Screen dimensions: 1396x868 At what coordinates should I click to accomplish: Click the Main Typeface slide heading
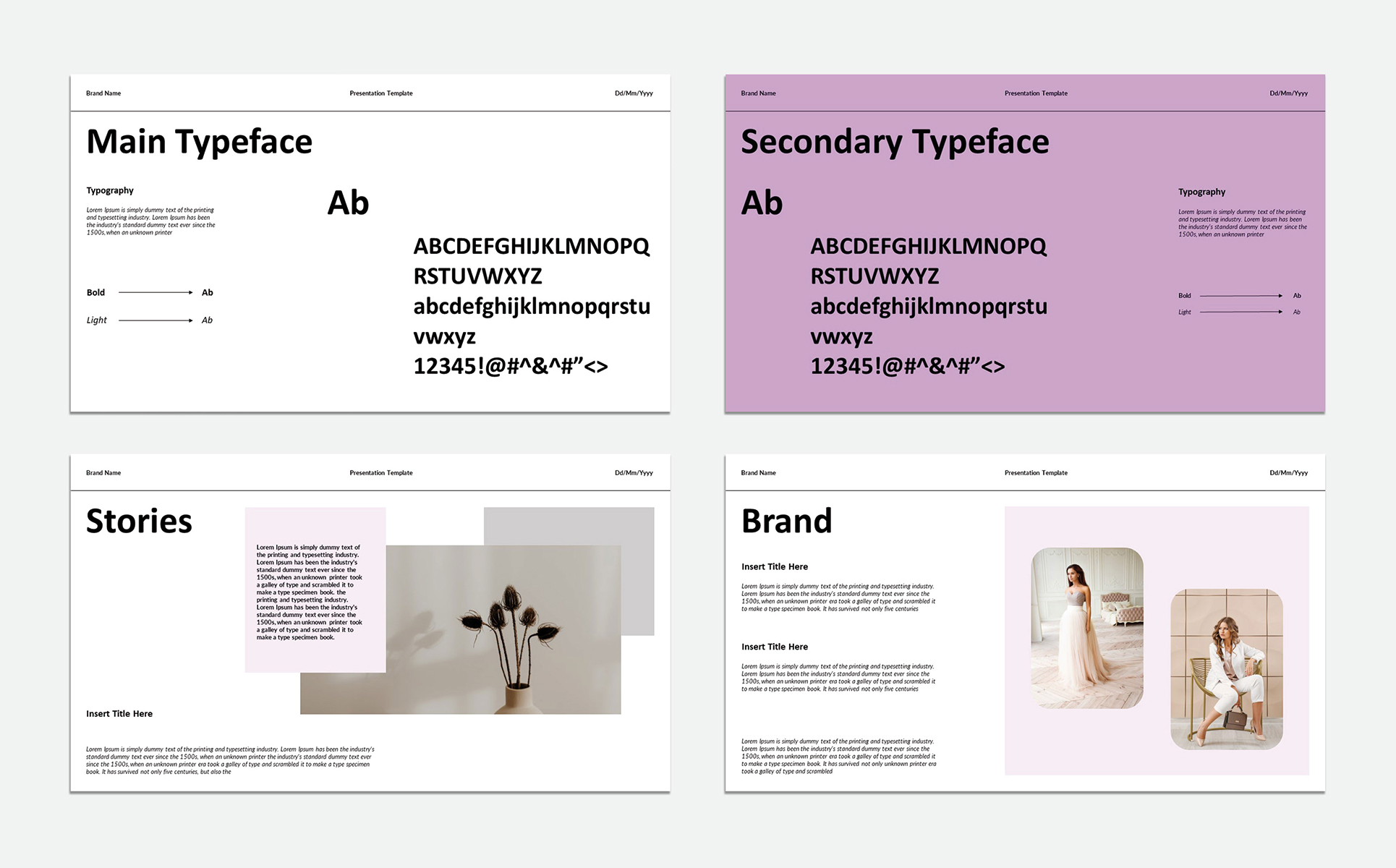pos(199,142)
